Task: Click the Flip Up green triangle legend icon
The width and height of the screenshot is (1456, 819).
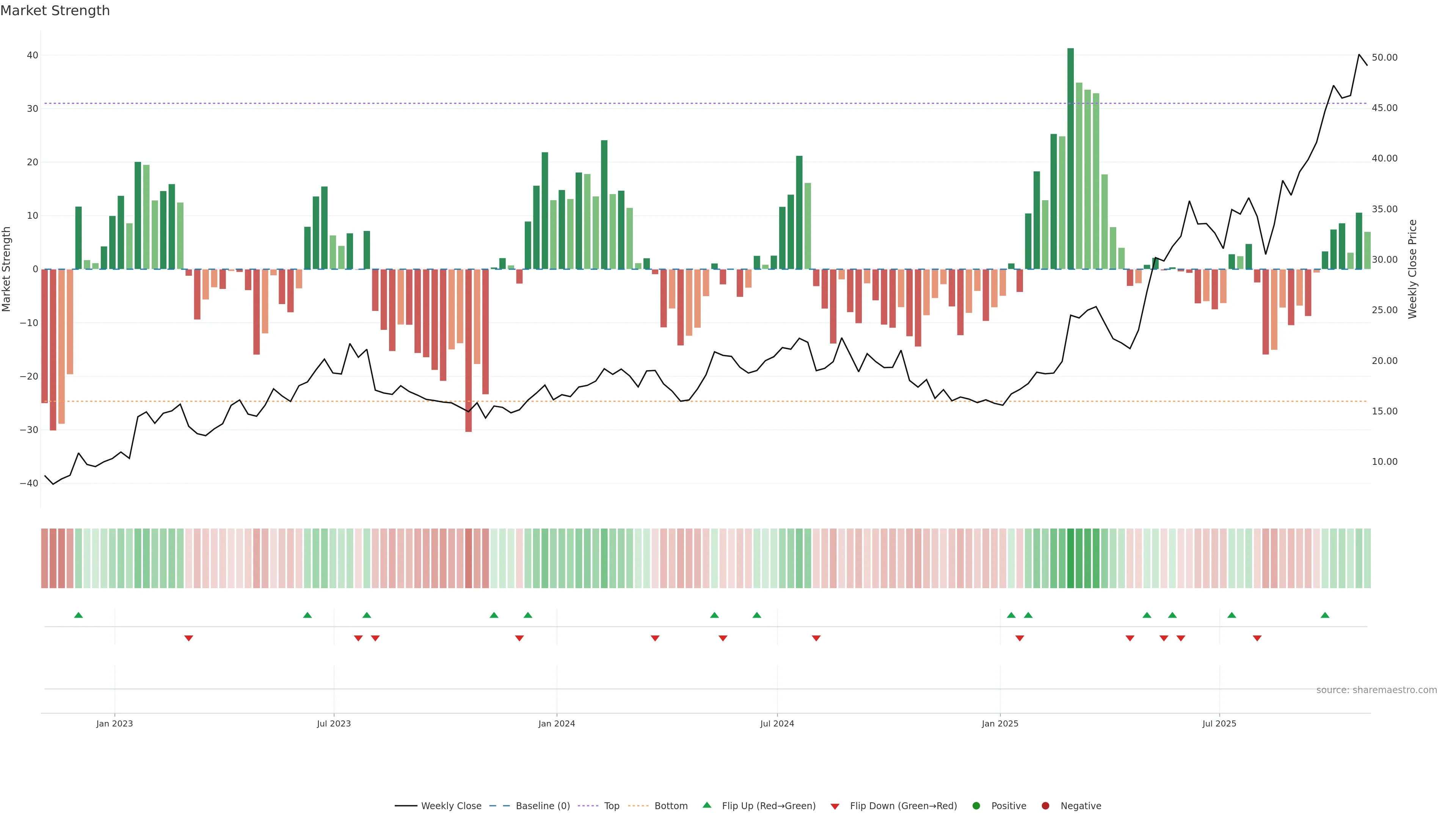Action: tap(706, 805)
